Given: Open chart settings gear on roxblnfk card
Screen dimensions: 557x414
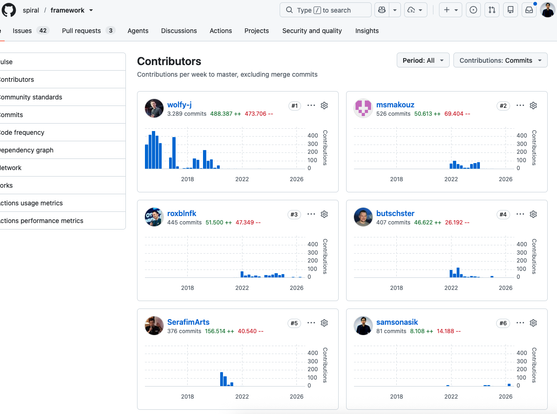Looking at the screenshot, I should tap(324, 214).
